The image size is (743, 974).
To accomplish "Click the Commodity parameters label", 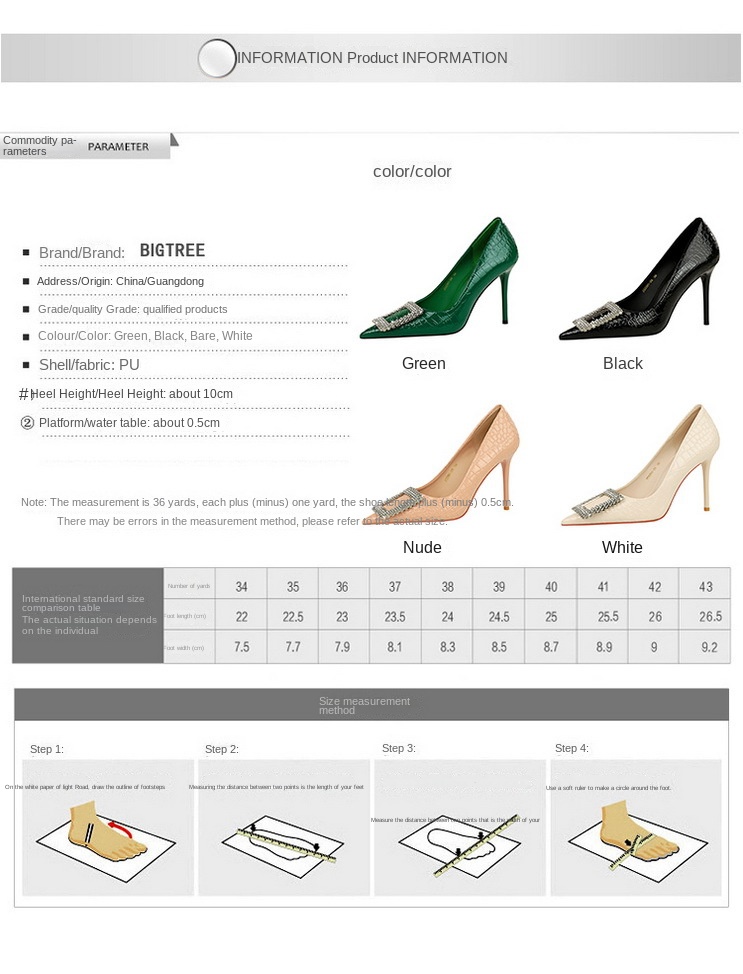I will (x=39, y=146).
